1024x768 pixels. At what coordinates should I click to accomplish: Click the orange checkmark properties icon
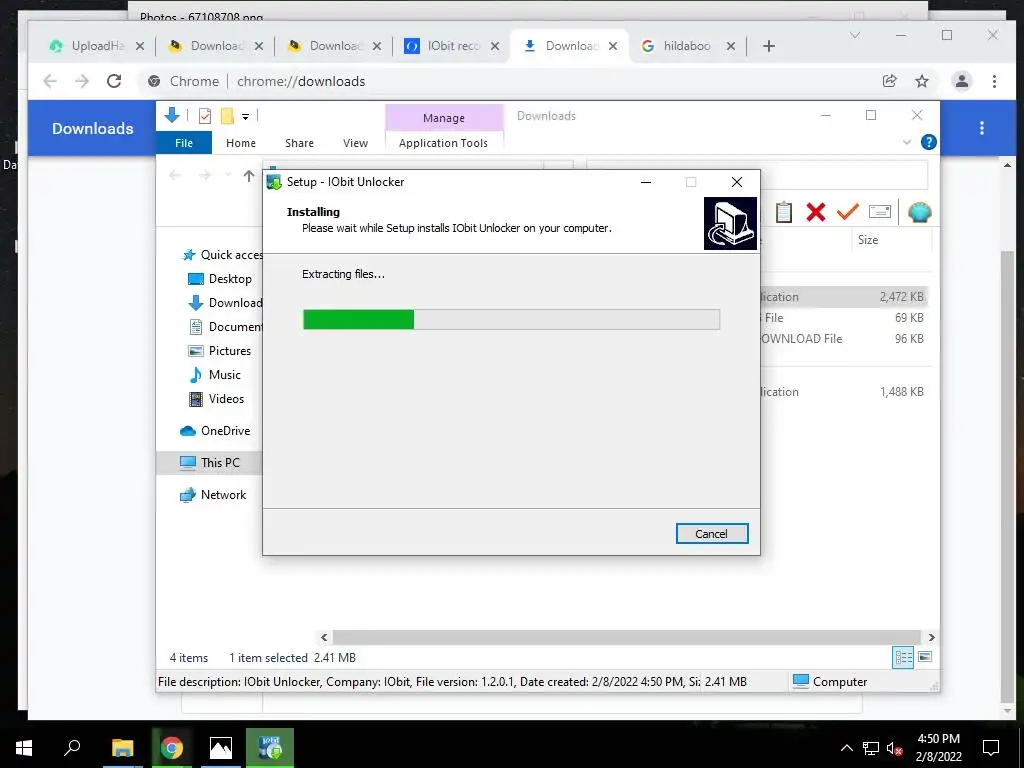[848, 212]
